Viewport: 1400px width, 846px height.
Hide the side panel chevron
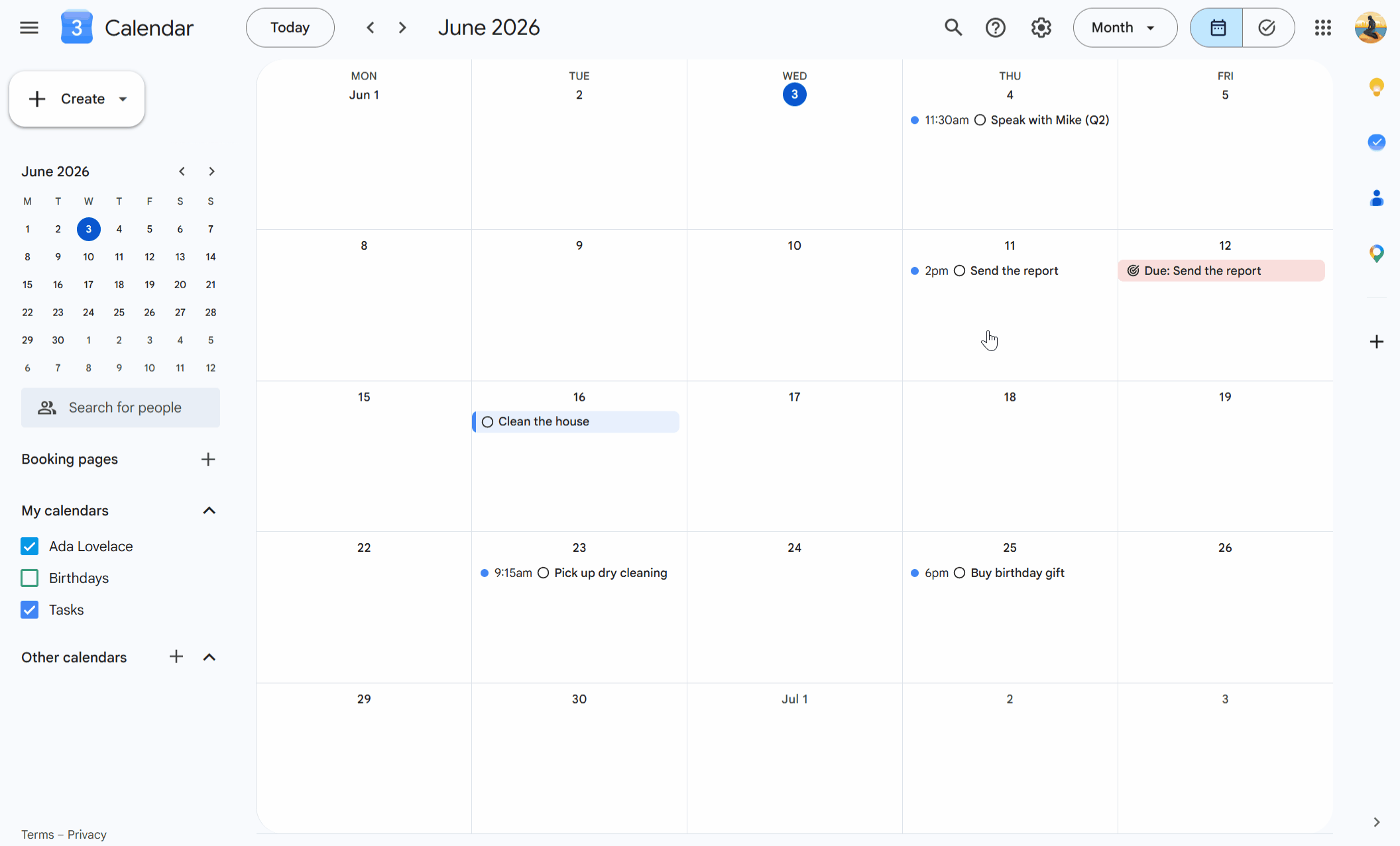[1377, 822]
